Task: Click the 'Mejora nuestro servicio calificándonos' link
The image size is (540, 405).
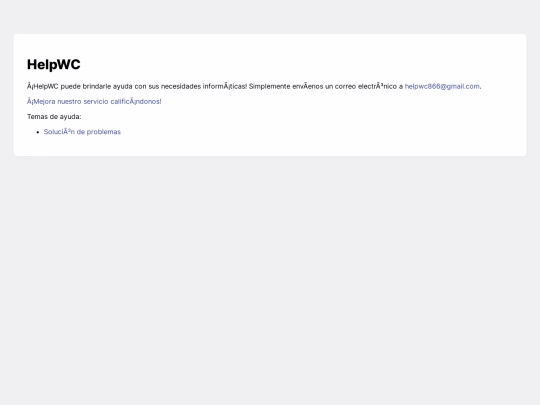Action: 94,101
